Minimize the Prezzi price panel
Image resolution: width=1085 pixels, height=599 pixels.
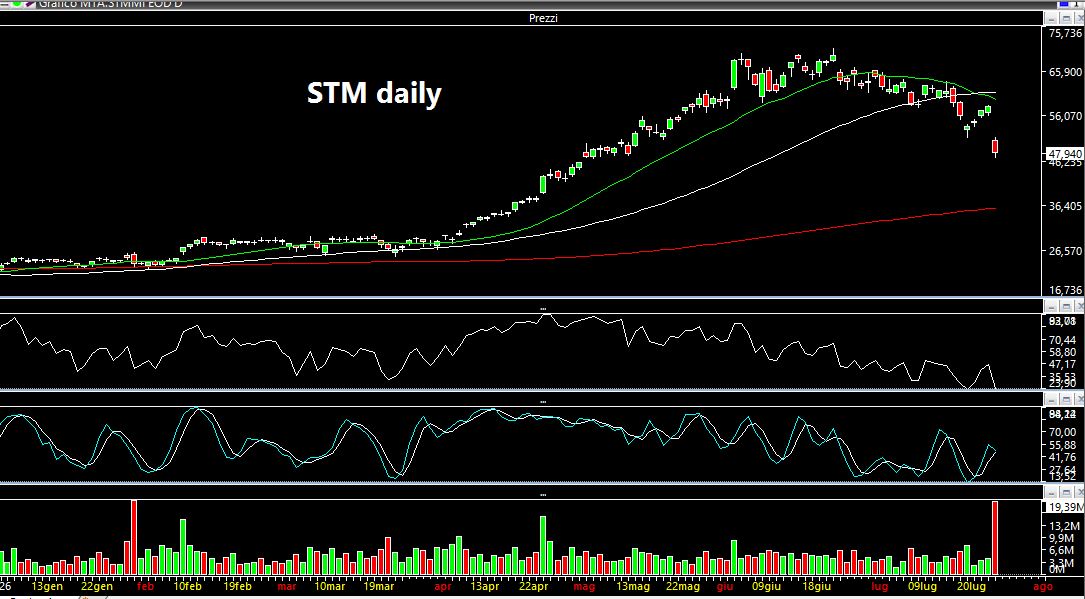[x=1052, y=18]
